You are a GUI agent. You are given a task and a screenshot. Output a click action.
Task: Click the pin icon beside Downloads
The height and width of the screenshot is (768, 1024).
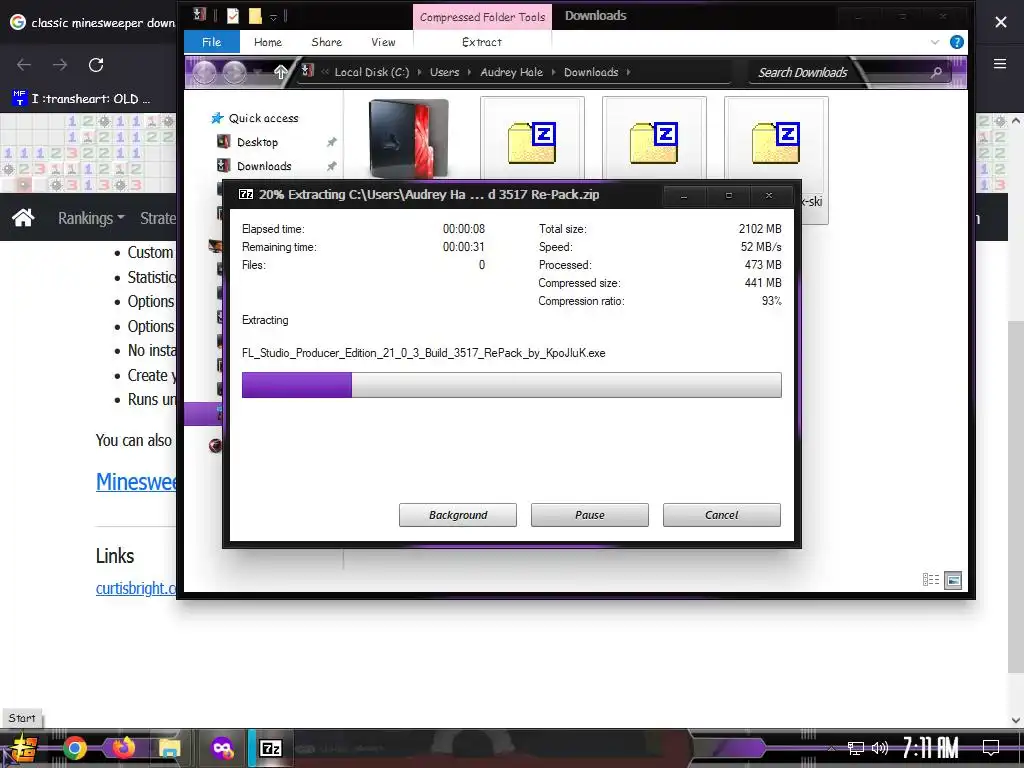332,167
